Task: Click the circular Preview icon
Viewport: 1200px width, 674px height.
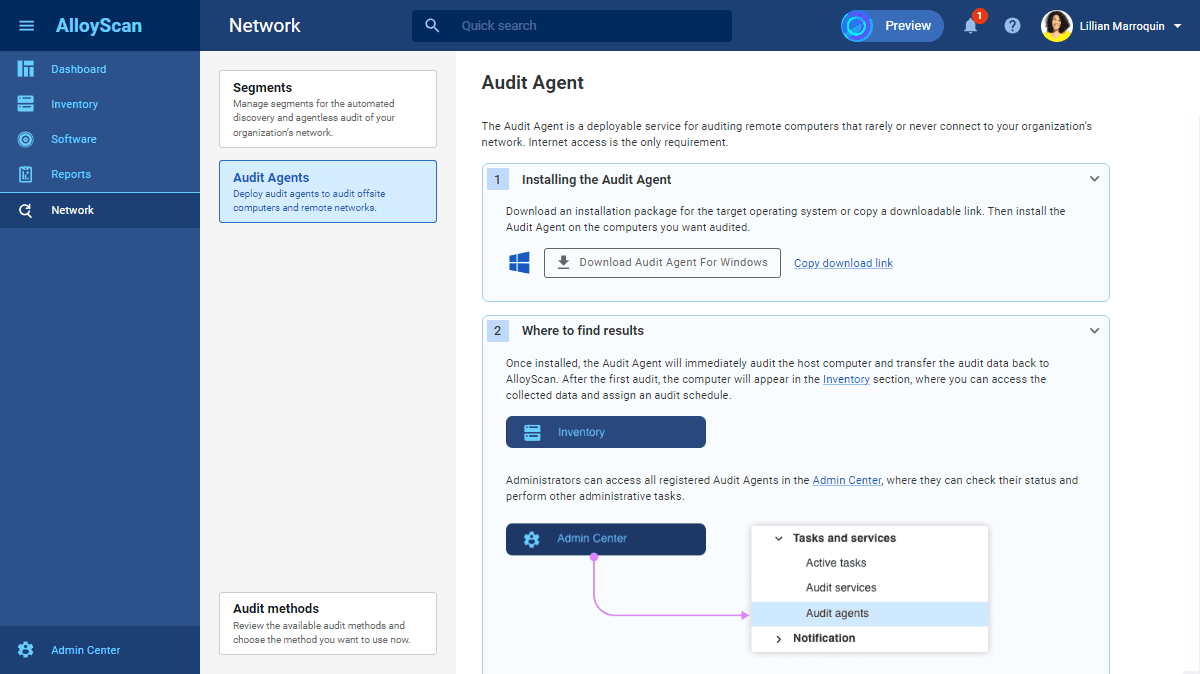Action: pos(858,26)
